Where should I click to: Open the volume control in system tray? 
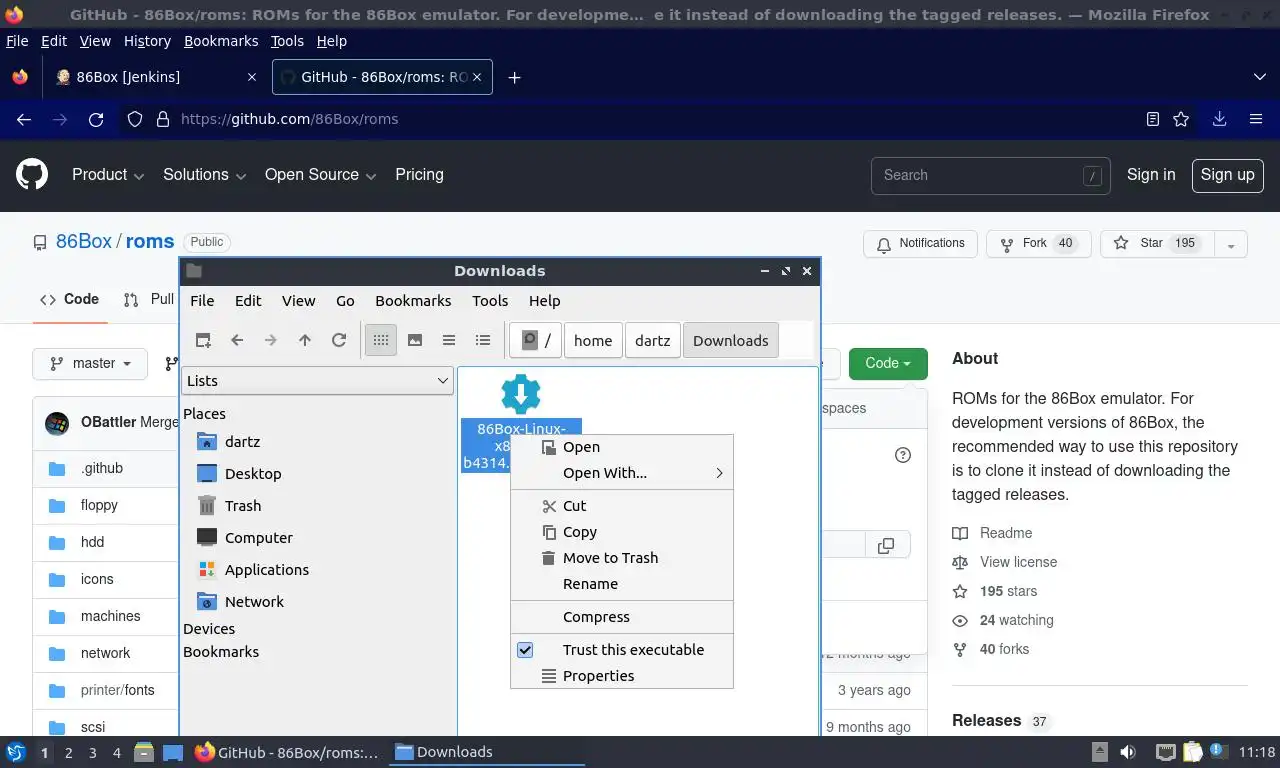coord(1127,752)
